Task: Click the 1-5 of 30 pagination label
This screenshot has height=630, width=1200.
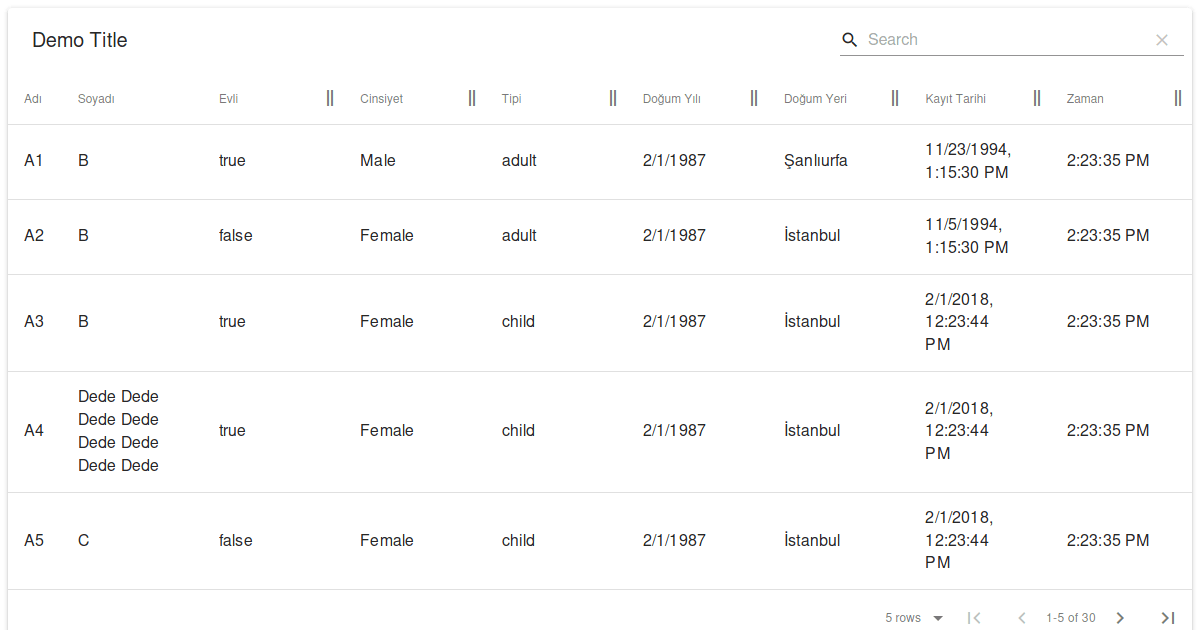Action: [x=1071, y=617]
